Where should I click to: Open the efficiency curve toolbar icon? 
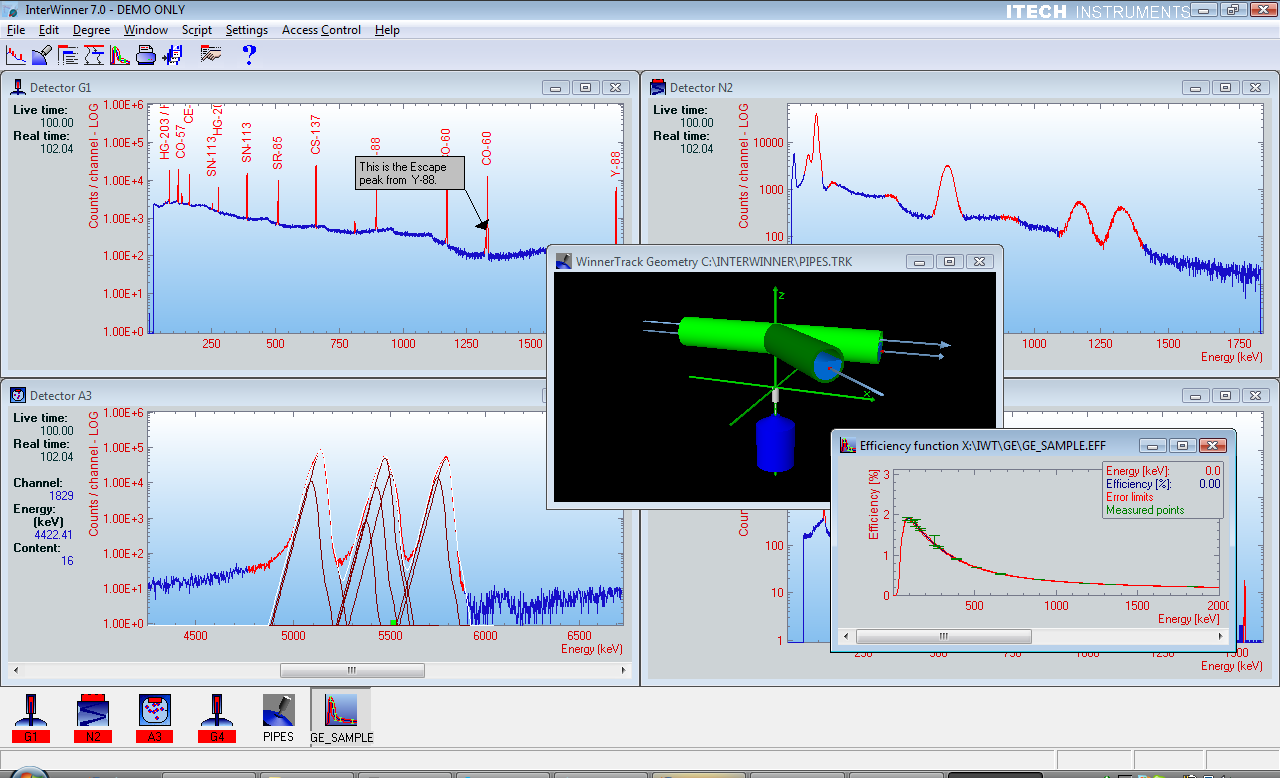[x=120, y=55]
